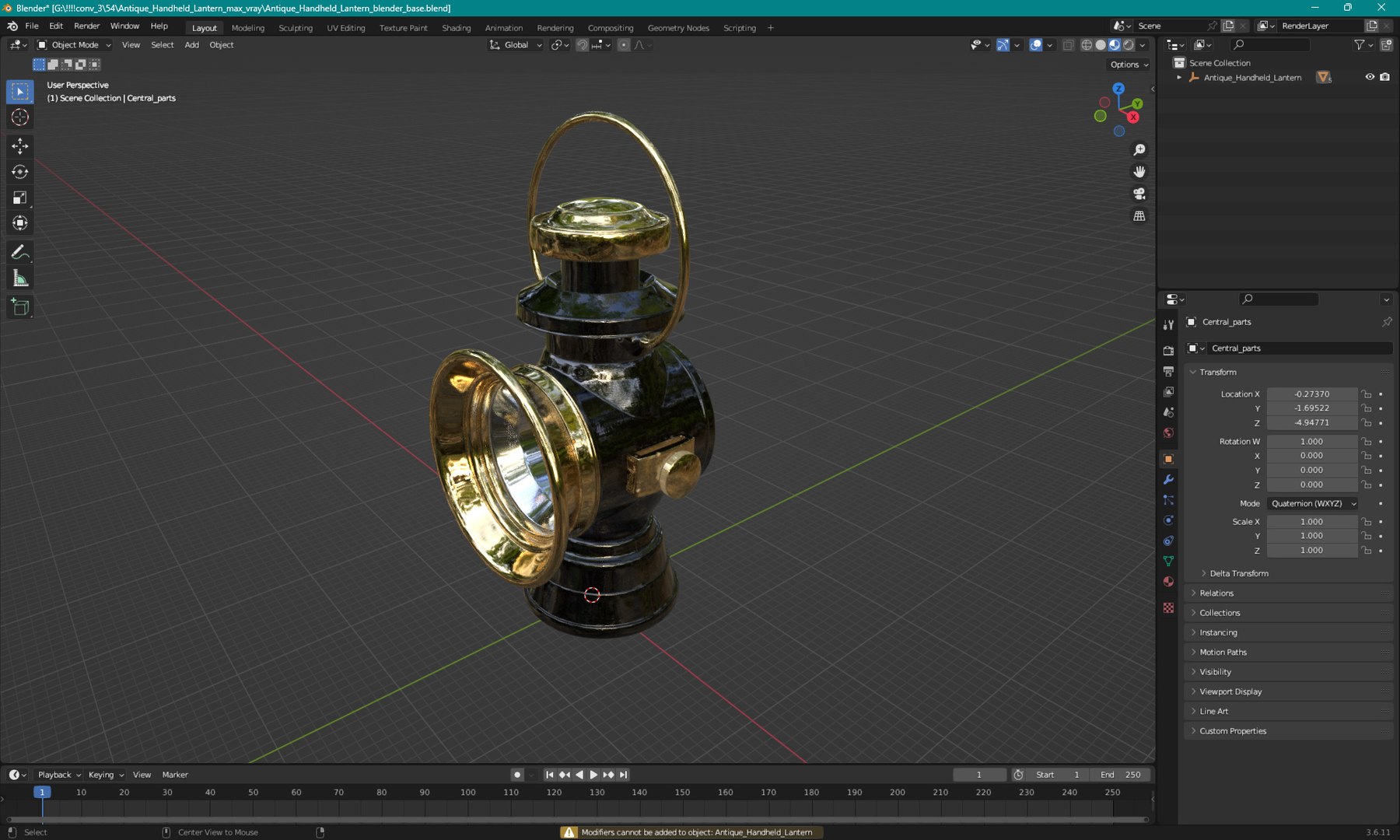Play the animation forward
This screenshot has width=1400, height=840.
(593, 775)
